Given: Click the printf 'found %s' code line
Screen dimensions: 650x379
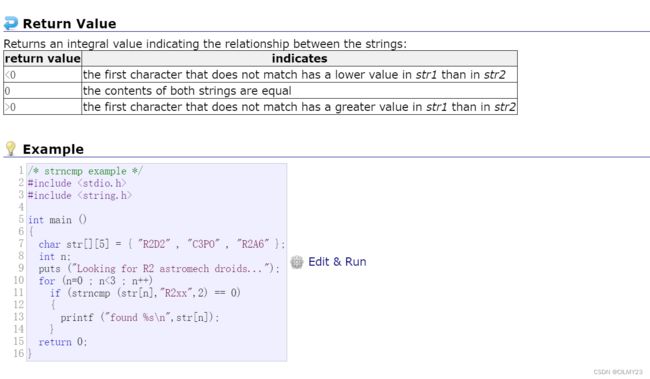Looking at the screenshot, I should click(x=140, y=318).
